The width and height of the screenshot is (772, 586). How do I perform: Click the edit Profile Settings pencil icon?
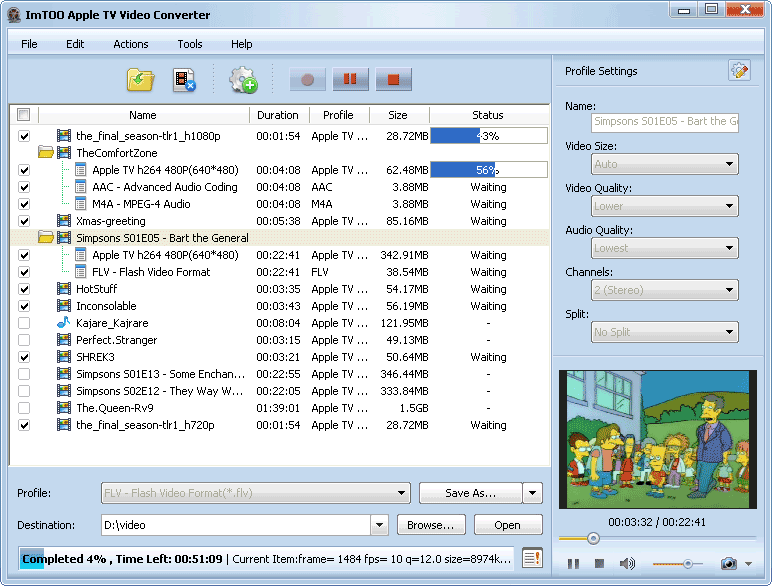click(x=739, y=71)
